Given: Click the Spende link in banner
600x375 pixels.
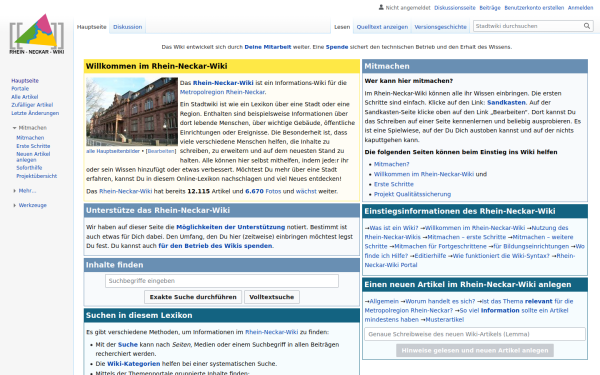Looking at the screenshot, I should click(337, 47).
